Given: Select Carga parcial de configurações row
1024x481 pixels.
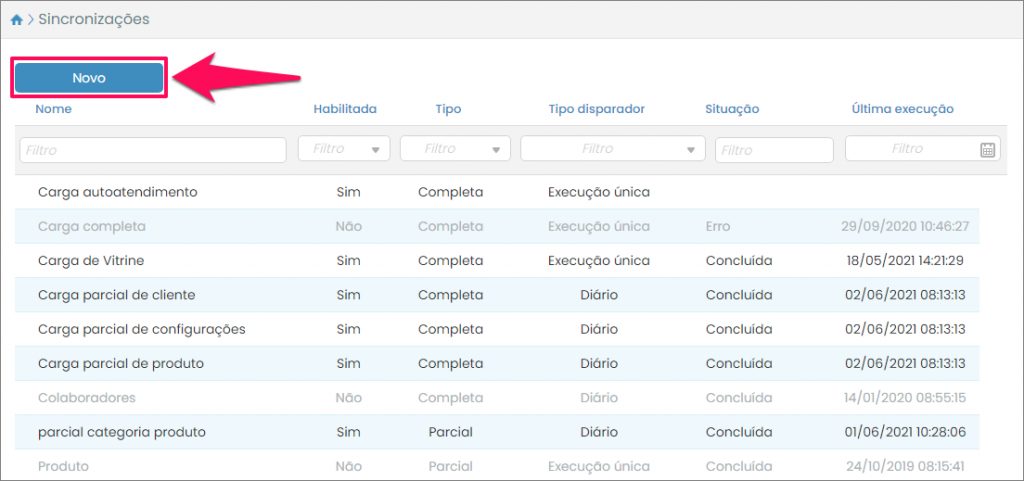Looking at the screenshot, I should pyautogui.click(x=141, y=329).
